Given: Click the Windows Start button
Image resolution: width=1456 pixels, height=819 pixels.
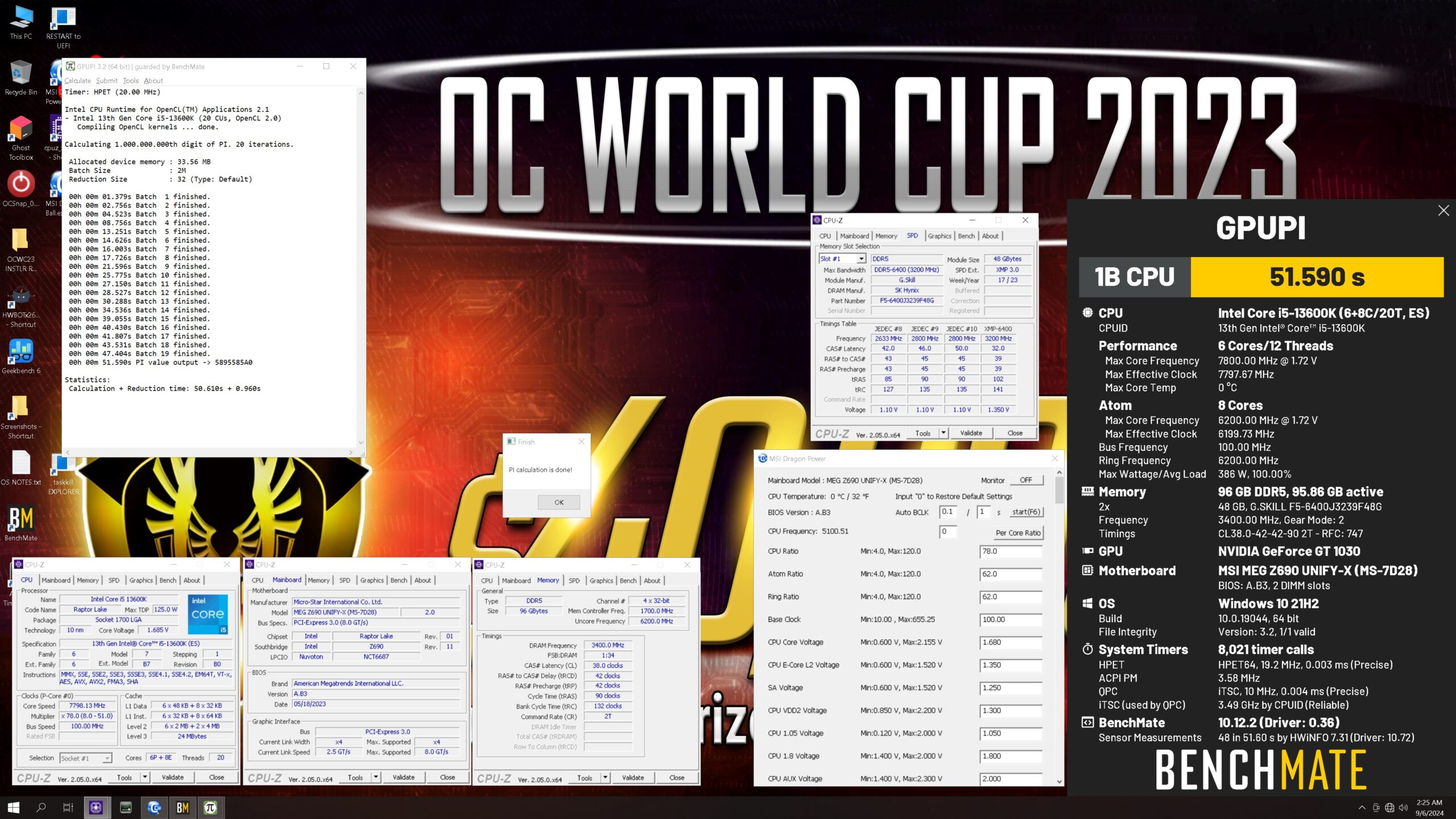Looking at the screenshot, I should tap(14, 807).
